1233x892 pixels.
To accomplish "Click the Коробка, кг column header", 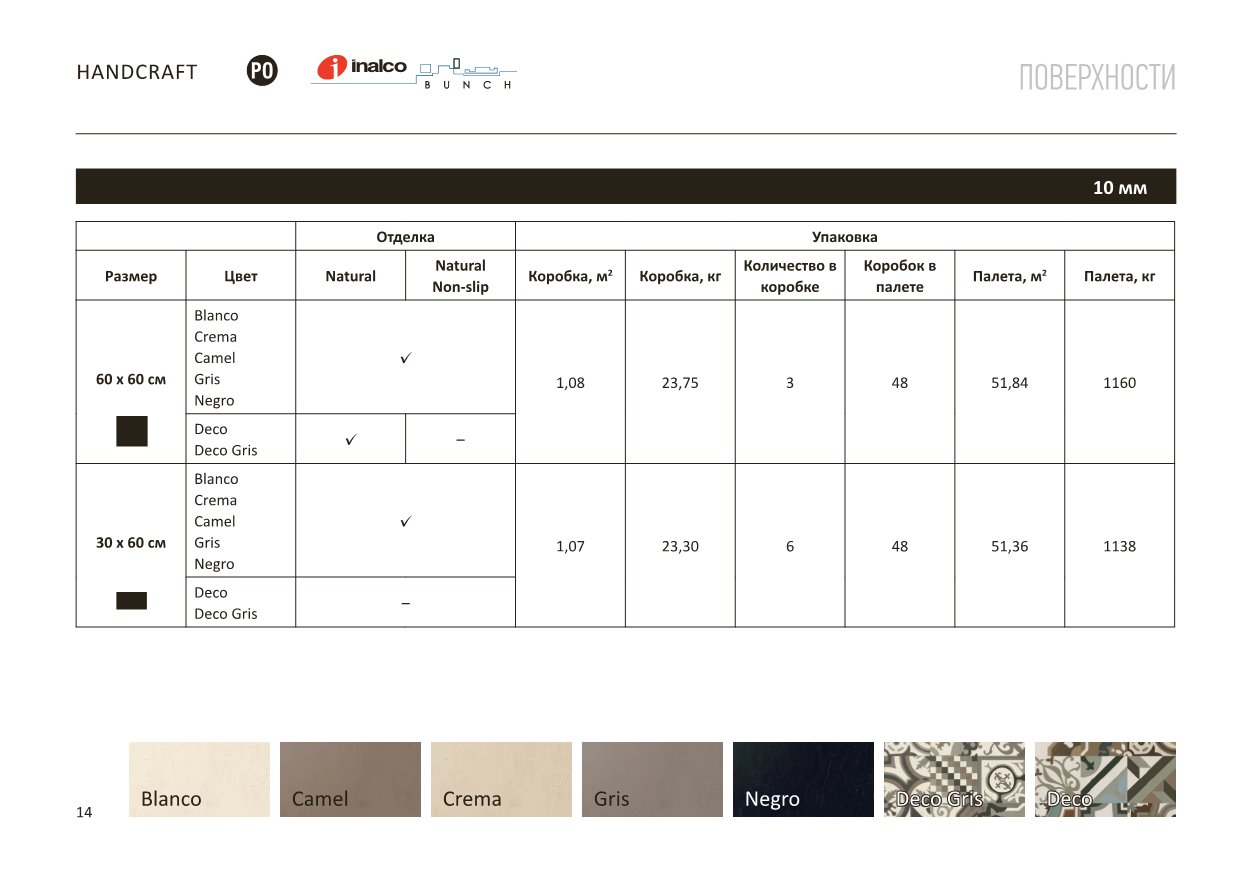I will pyautogui.click(x=680, y=276).
